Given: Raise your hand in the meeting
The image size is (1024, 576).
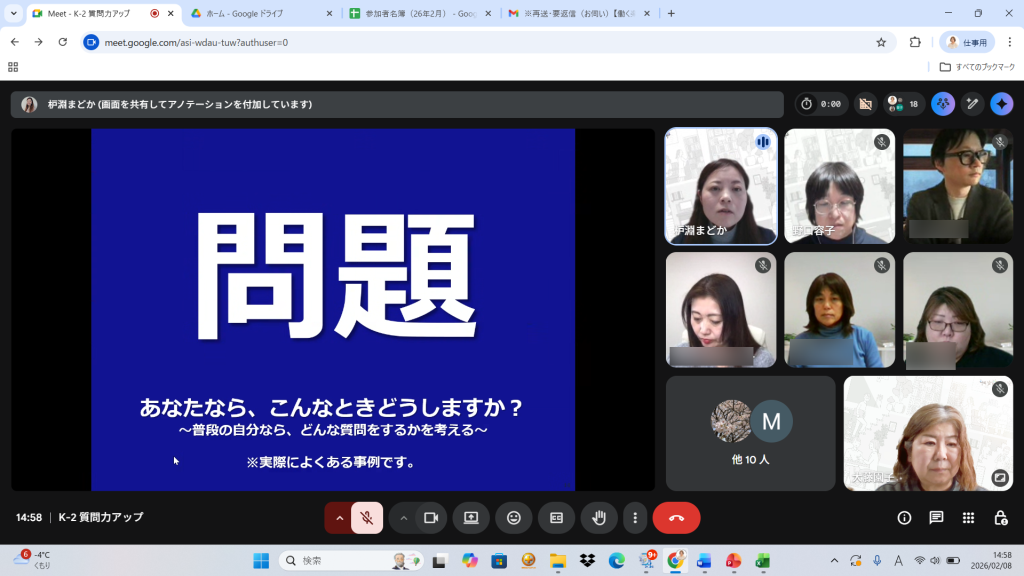Looking at the screenshot, I should [599, 518].
